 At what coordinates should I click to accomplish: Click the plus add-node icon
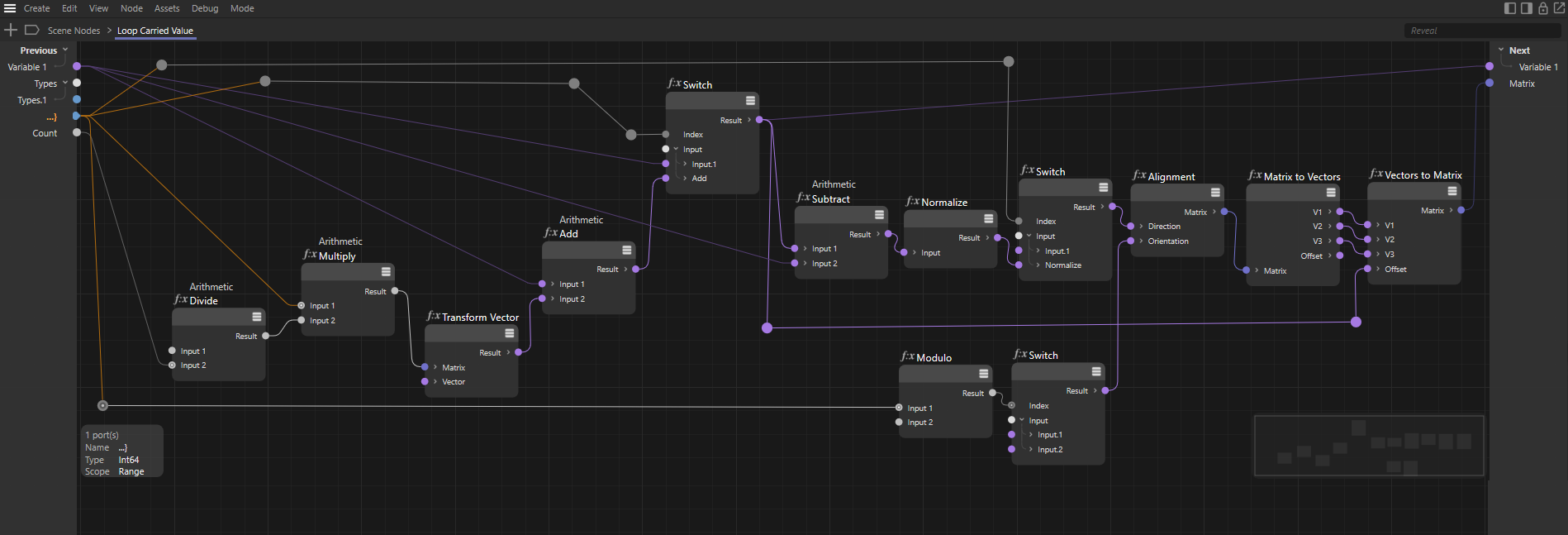pos(11,30)
